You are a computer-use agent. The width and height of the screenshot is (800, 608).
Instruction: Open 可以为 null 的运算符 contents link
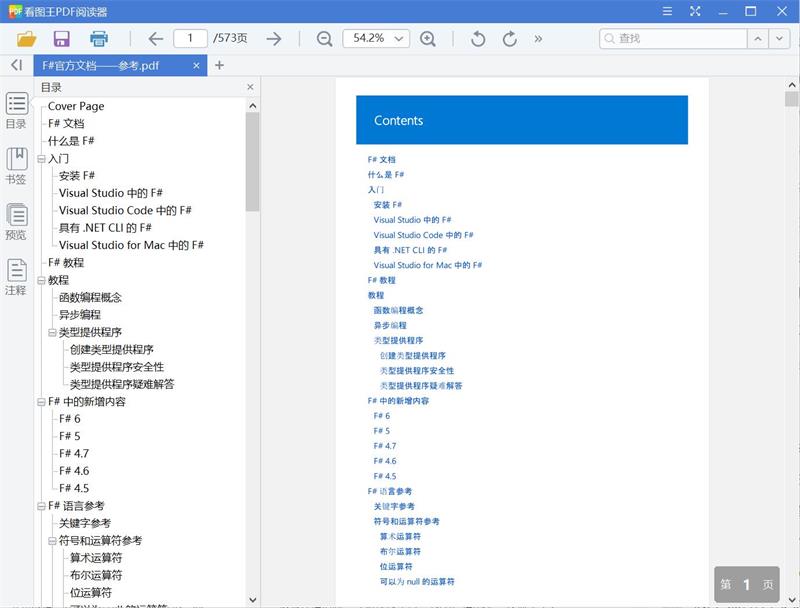417,581
